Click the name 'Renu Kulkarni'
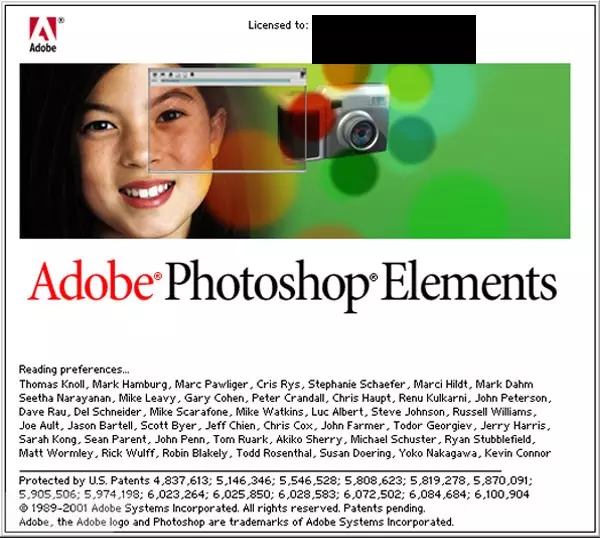Screen dimensions: 600x538 (432, 398)
